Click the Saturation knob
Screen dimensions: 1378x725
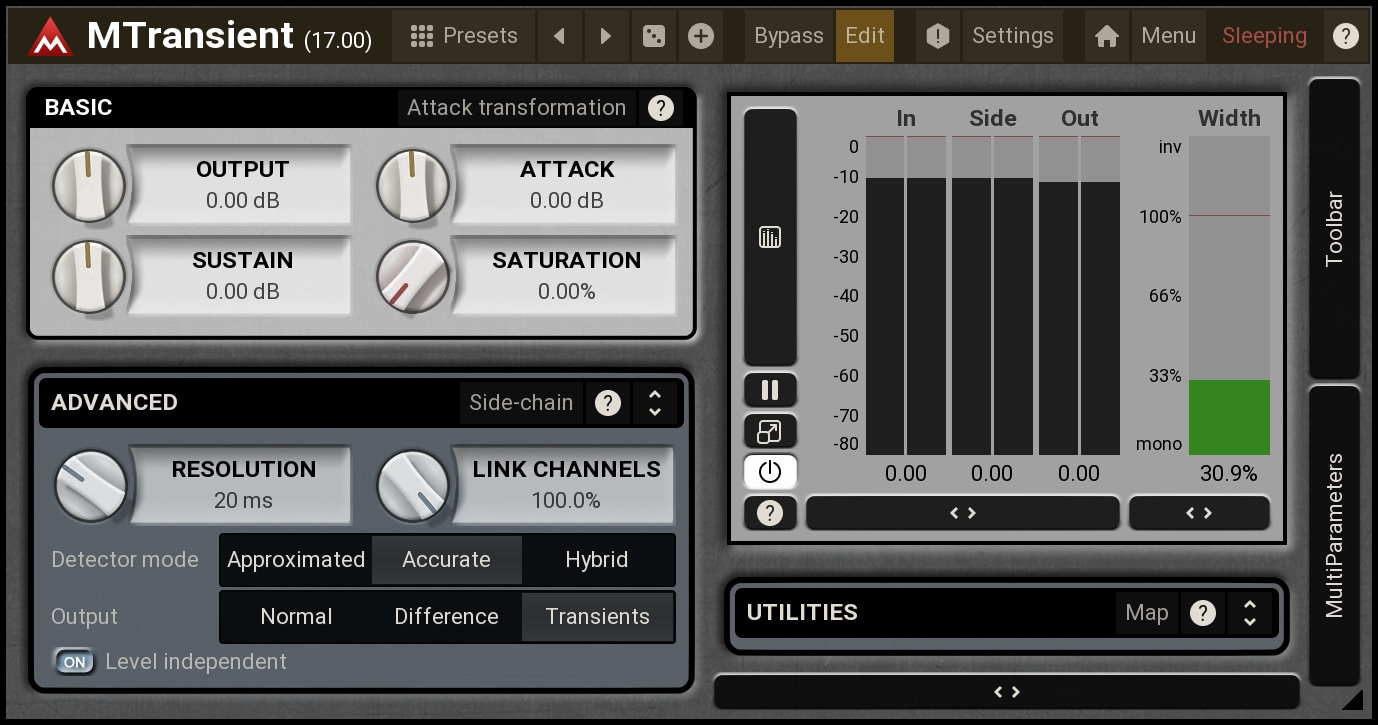(x=412, y=277)
